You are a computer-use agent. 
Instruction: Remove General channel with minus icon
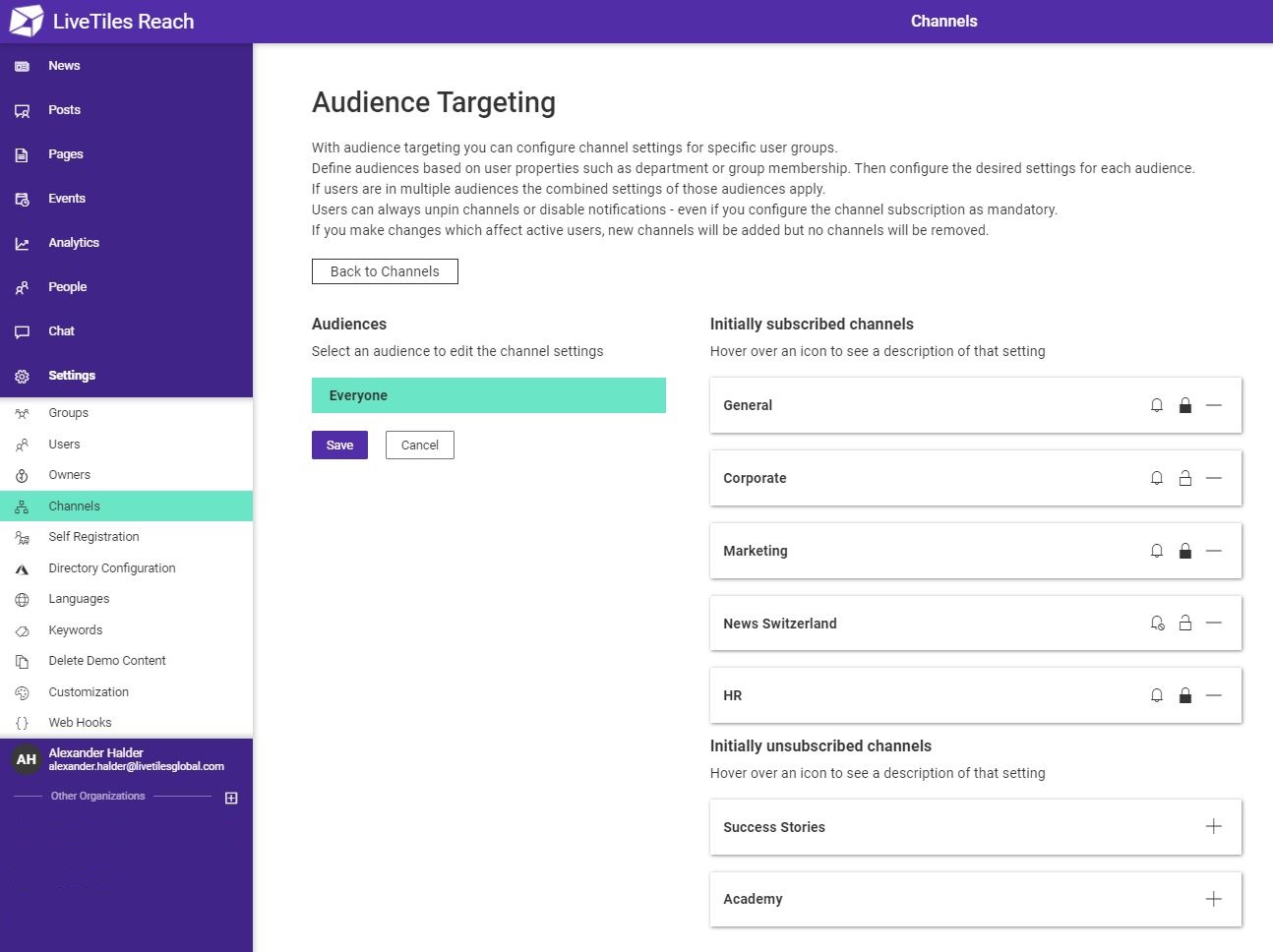click(x=1214, y=405)
